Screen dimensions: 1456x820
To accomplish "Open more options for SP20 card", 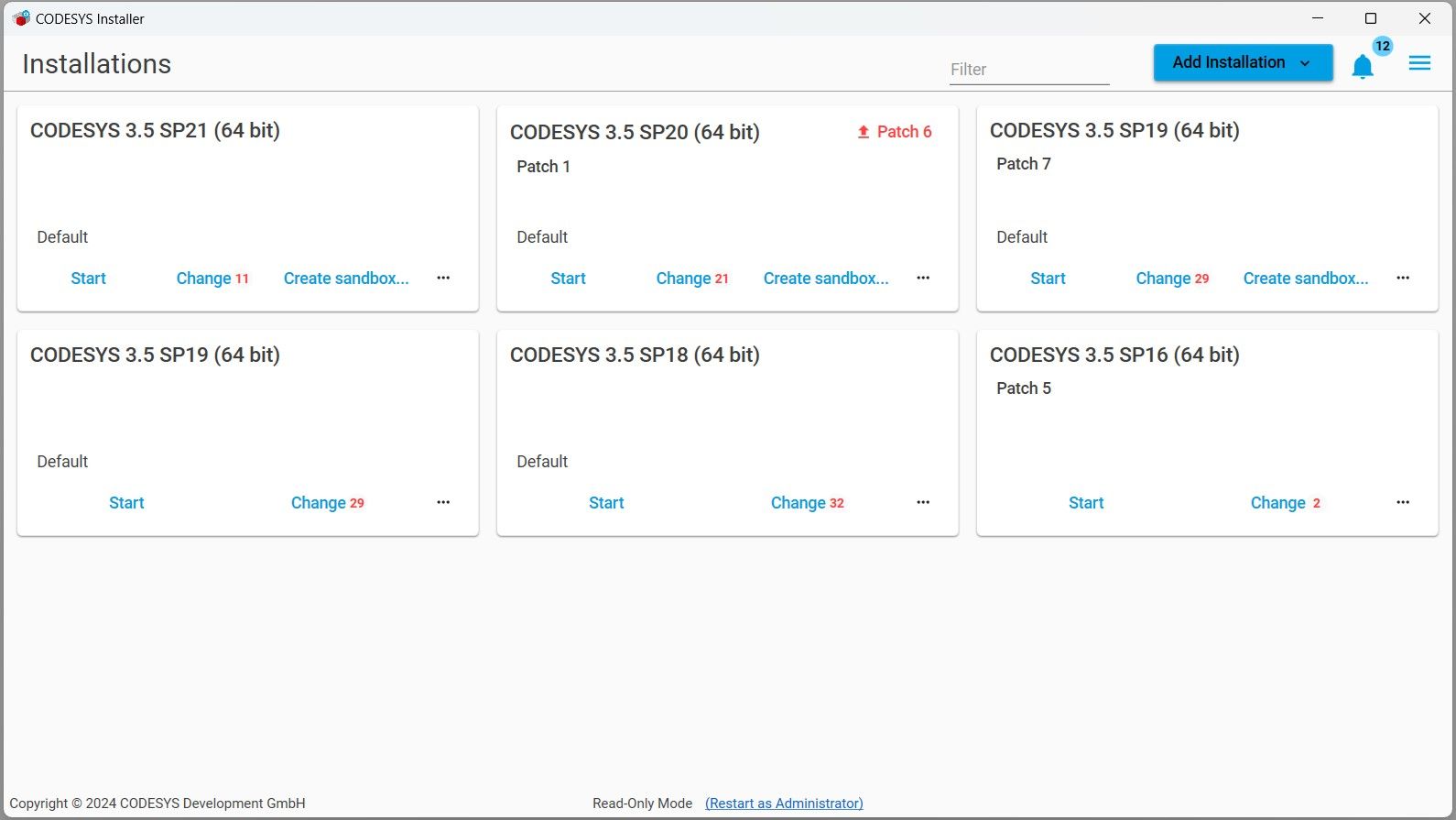I will coord(923,278).
